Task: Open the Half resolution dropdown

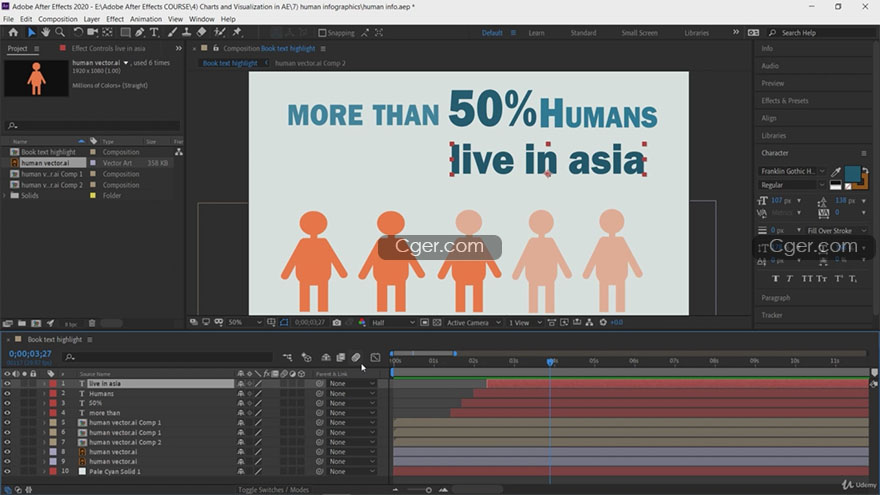Action: coord(393,323)
